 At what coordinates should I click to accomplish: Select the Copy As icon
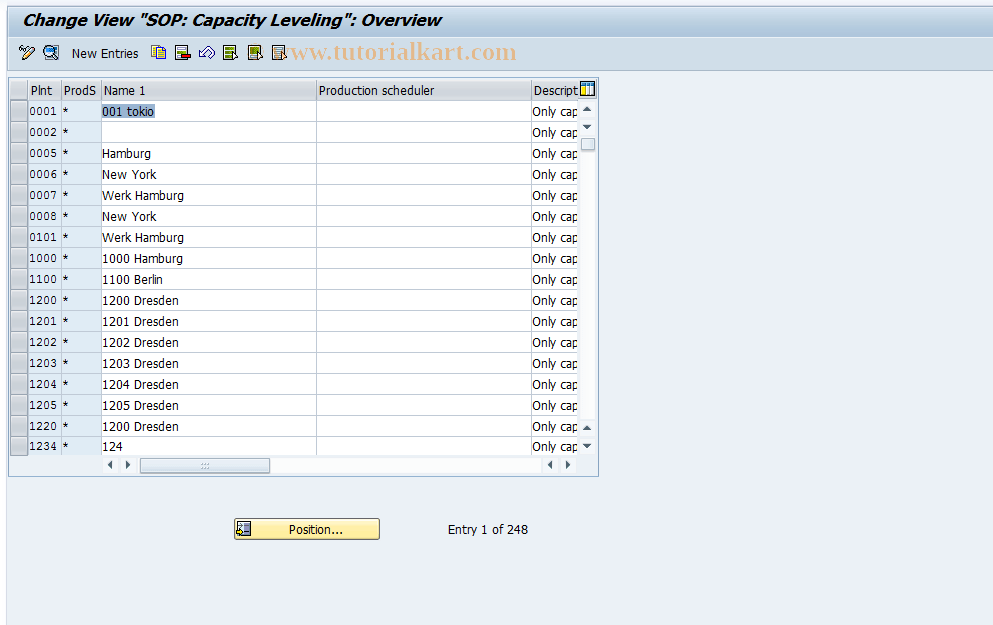(158, 53)
